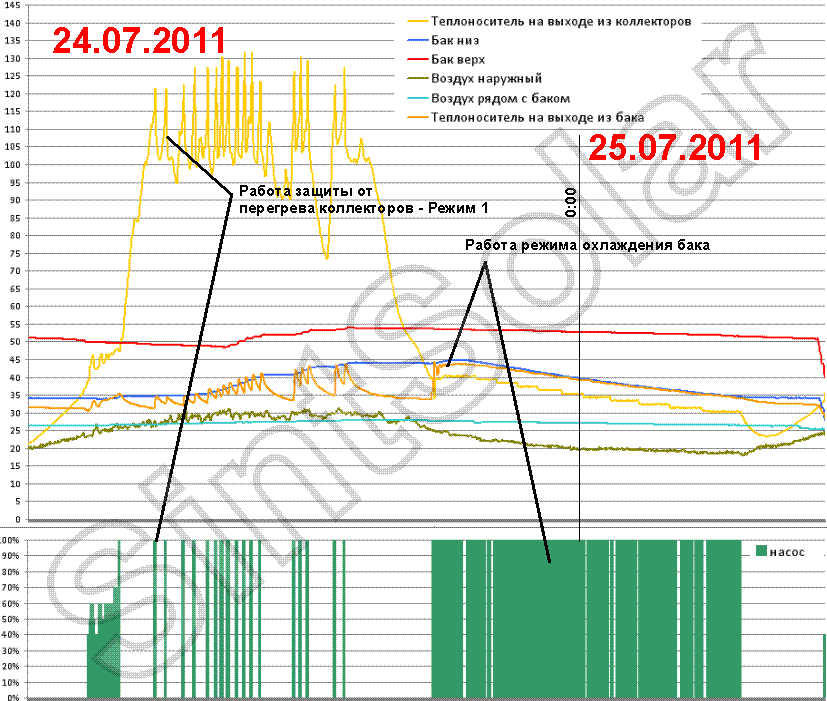Screen dimensions: 827x701
Task: Click the red date label "24.07.2011"
Action: coord(139,41)
